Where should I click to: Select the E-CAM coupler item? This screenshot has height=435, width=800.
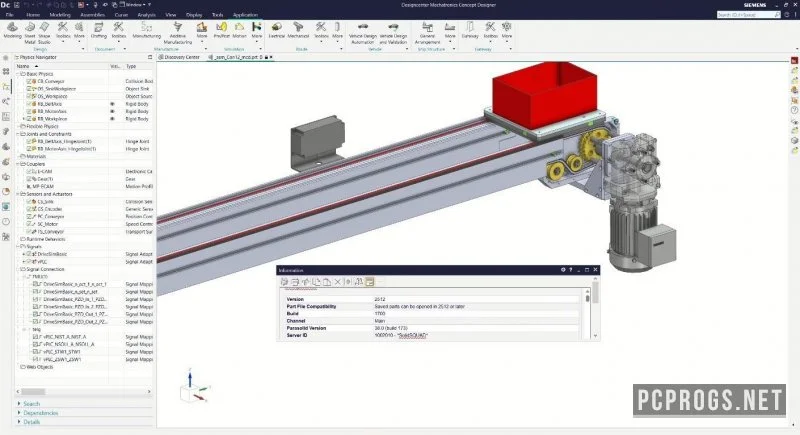[x=45, y=171]
